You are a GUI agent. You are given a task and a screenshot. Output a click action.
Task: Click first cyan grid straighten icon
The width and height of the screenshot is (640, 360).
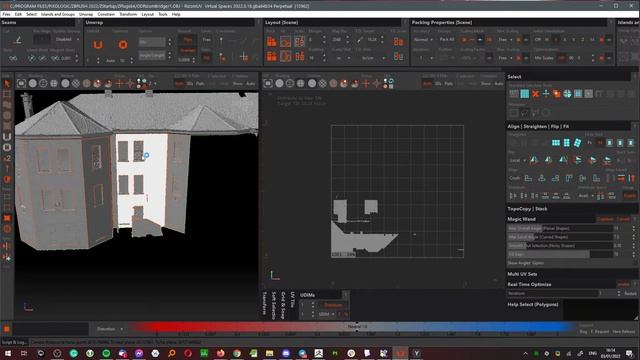point(556,142)
